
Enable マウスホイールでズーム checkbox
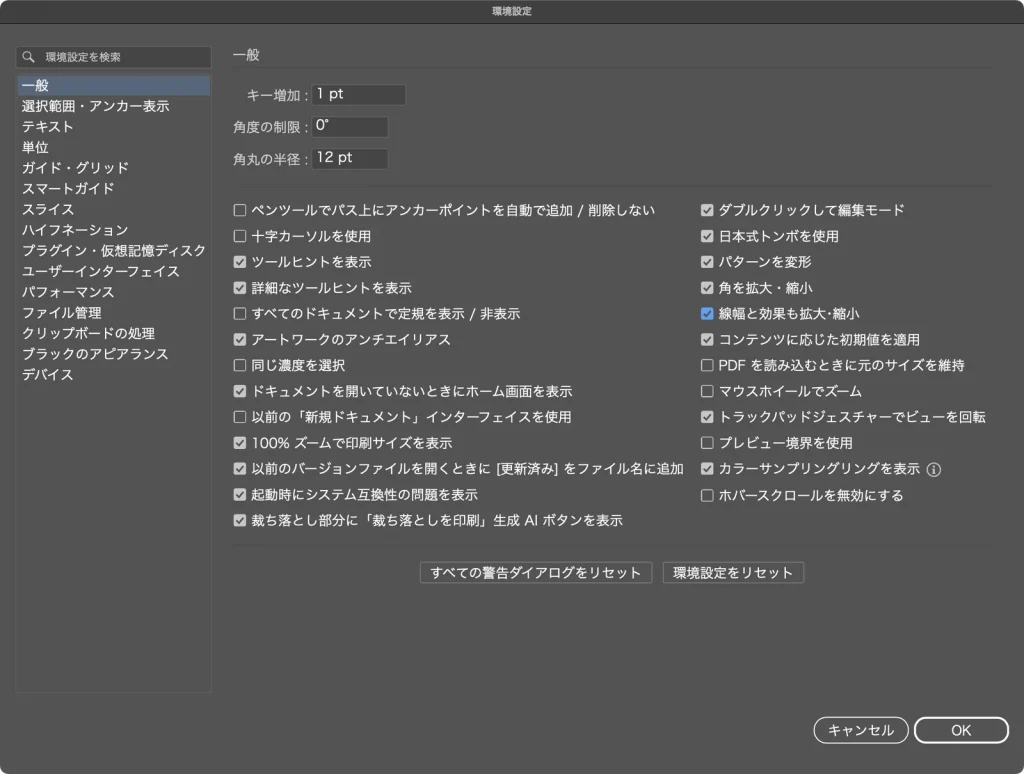point(707,391)
